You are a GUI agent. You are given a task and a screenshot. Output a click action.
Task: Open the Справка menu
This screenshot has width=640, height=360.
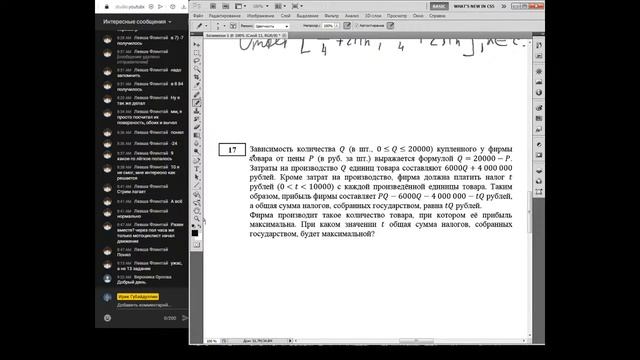(x=437, y=16)
